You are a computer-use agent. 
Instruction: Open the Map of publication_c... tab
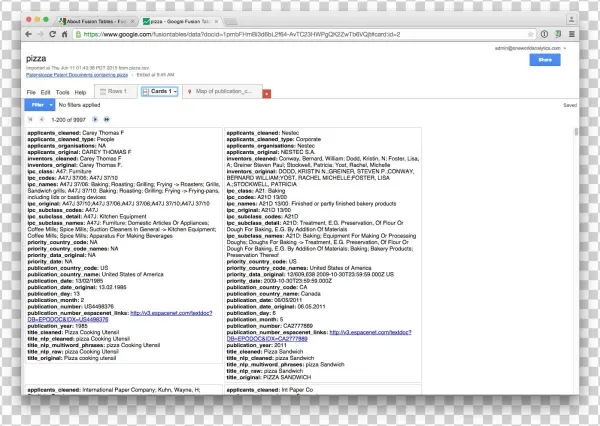(222, 91)
